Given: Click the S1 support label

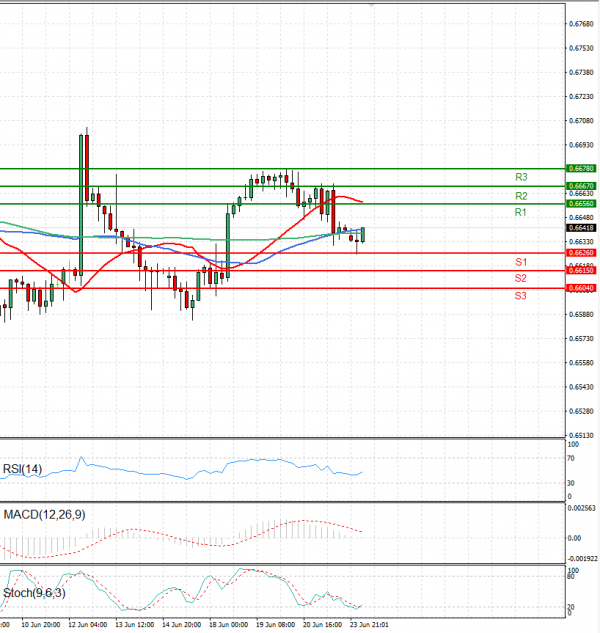Looking at the screenshot, I should (521, 262).
